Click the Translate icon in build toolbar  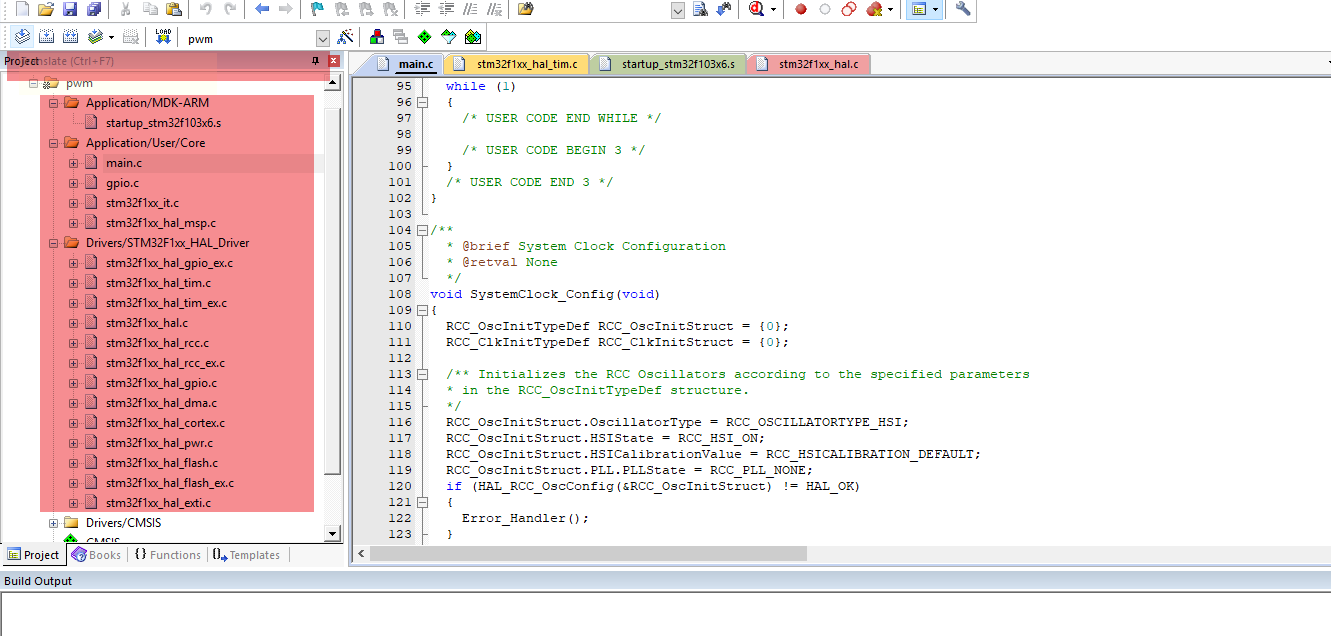(x=22, y=37)
